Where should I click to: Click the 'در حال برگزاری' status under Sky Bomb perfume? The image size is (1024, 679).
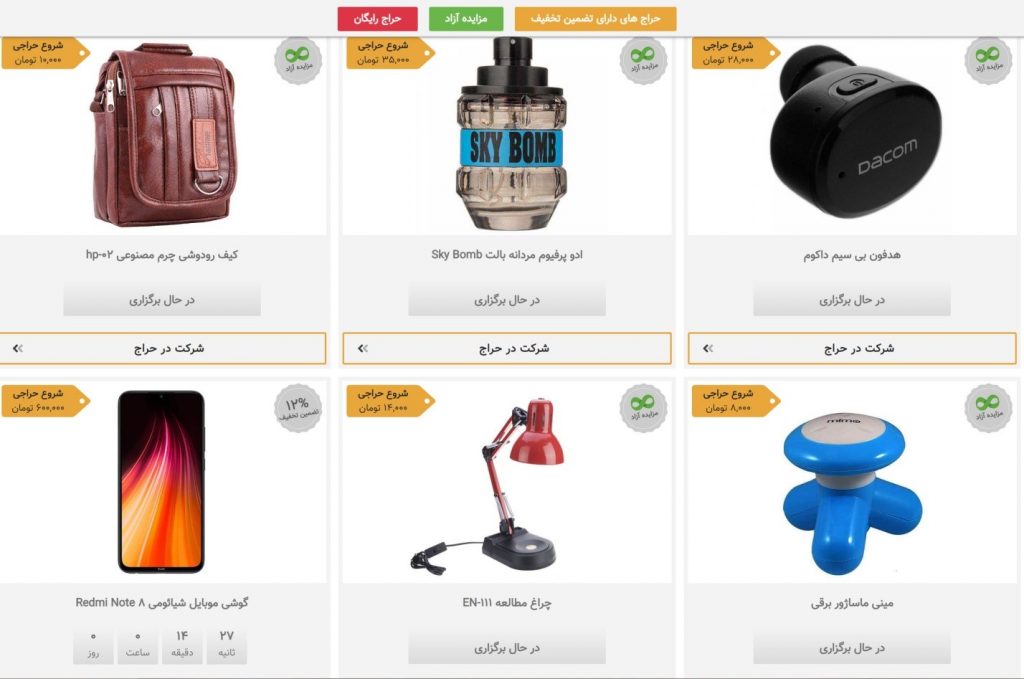[x=507, y=300]
